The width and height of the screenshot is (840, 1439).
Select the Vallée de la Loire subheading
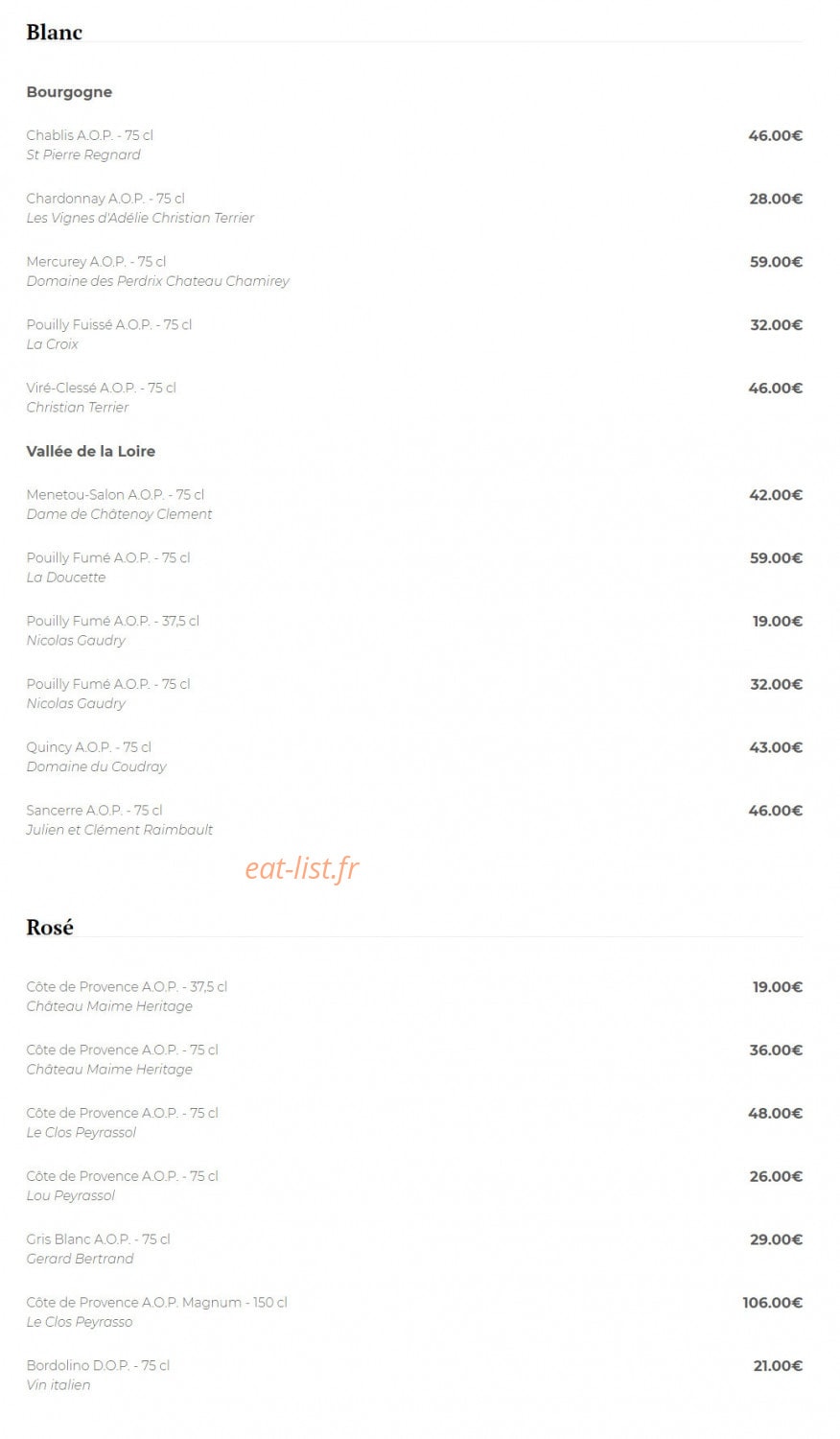click(90, 451)
